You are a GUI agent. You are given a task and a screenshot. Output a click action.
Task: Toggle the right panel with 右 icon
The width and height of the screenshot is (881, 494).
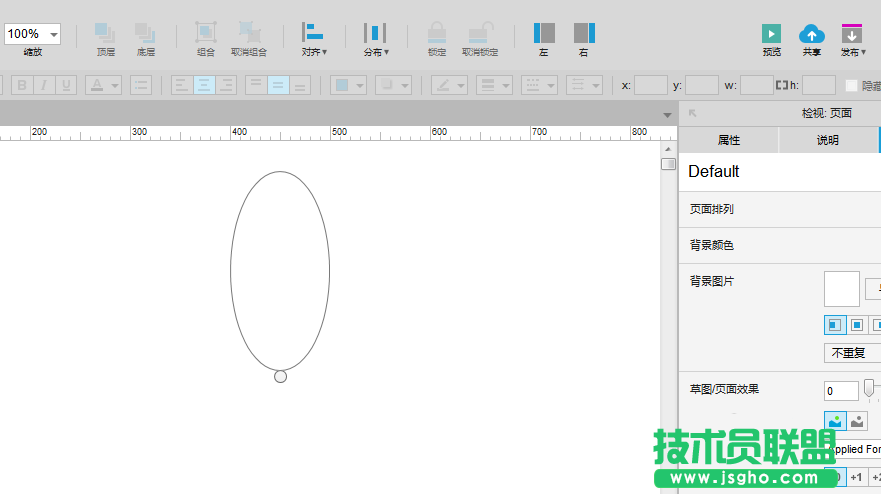pyautogui.click(x=584, y=33)
